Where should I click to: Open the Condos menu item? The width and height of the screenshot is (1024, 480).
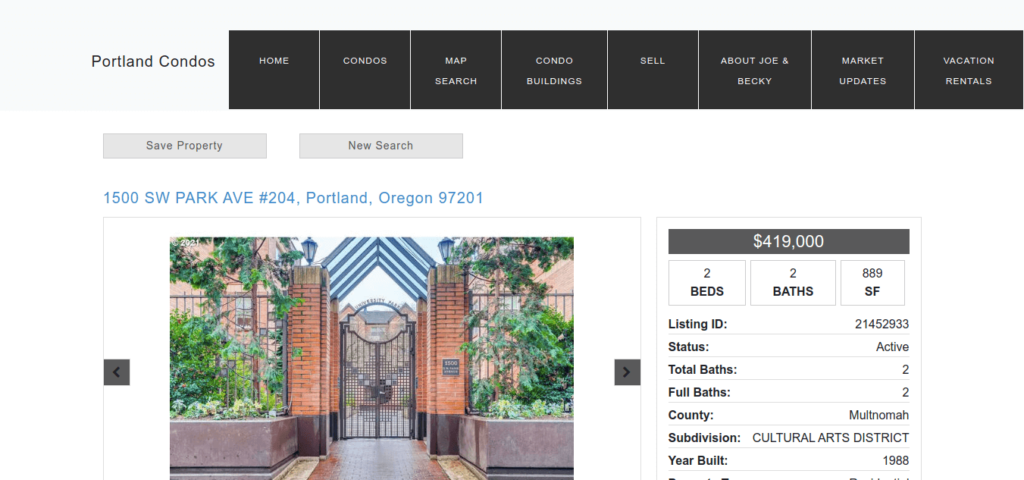[x=365, y=70]
